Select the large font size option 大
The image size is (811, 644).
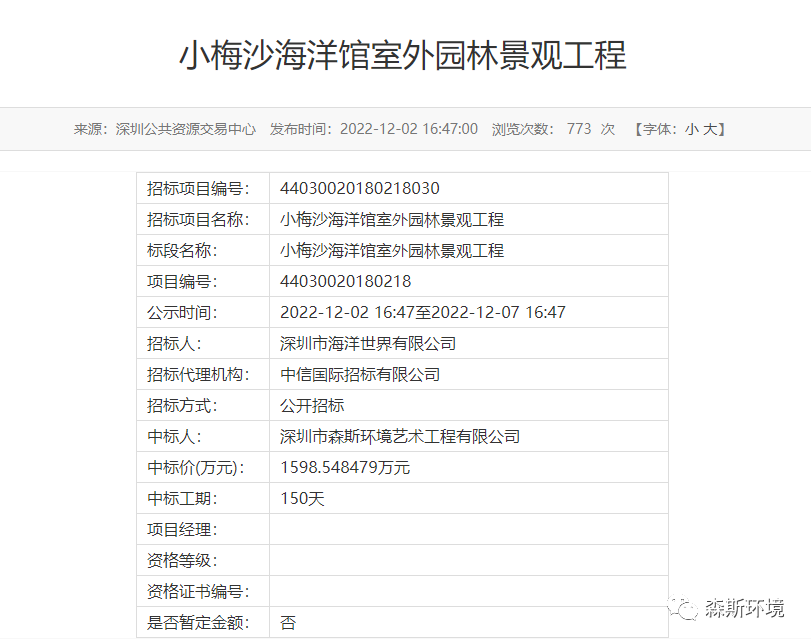point(710,129)
